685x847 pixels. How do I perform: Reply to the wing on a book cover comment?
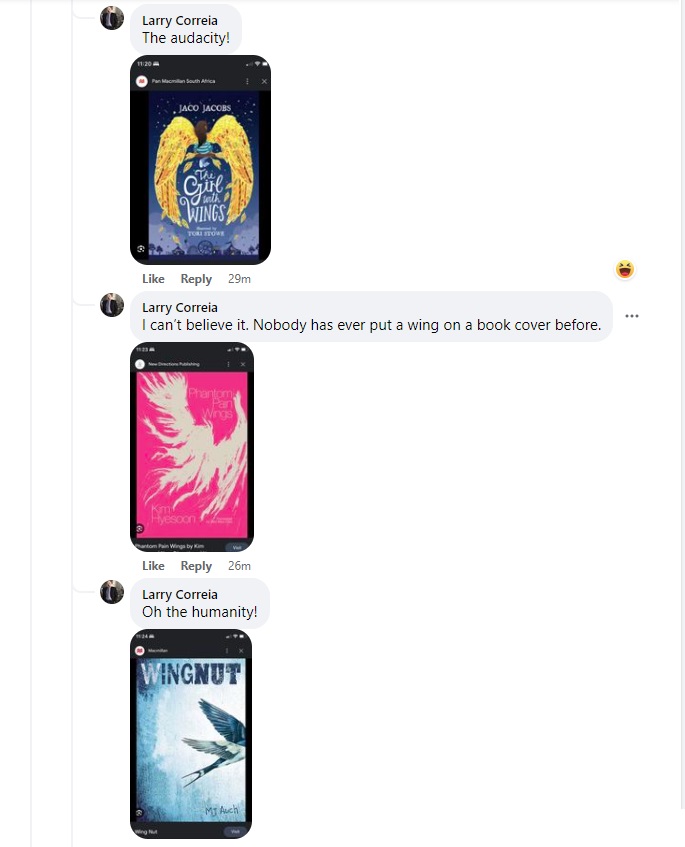click(196, 566)
